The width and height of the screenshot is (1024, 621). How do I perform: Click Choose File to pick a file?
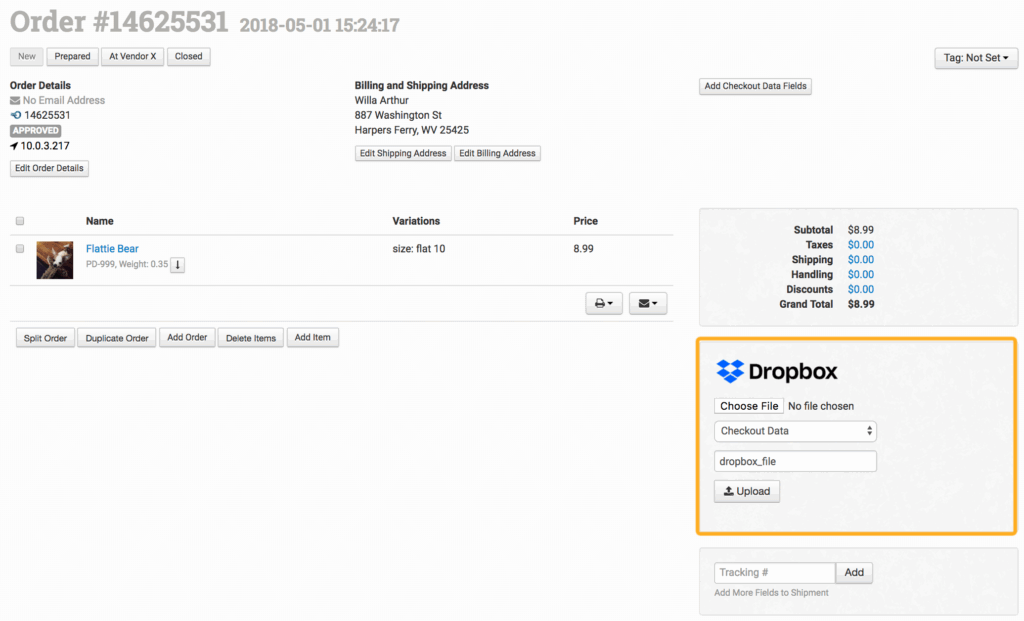(x=750, y=406)
